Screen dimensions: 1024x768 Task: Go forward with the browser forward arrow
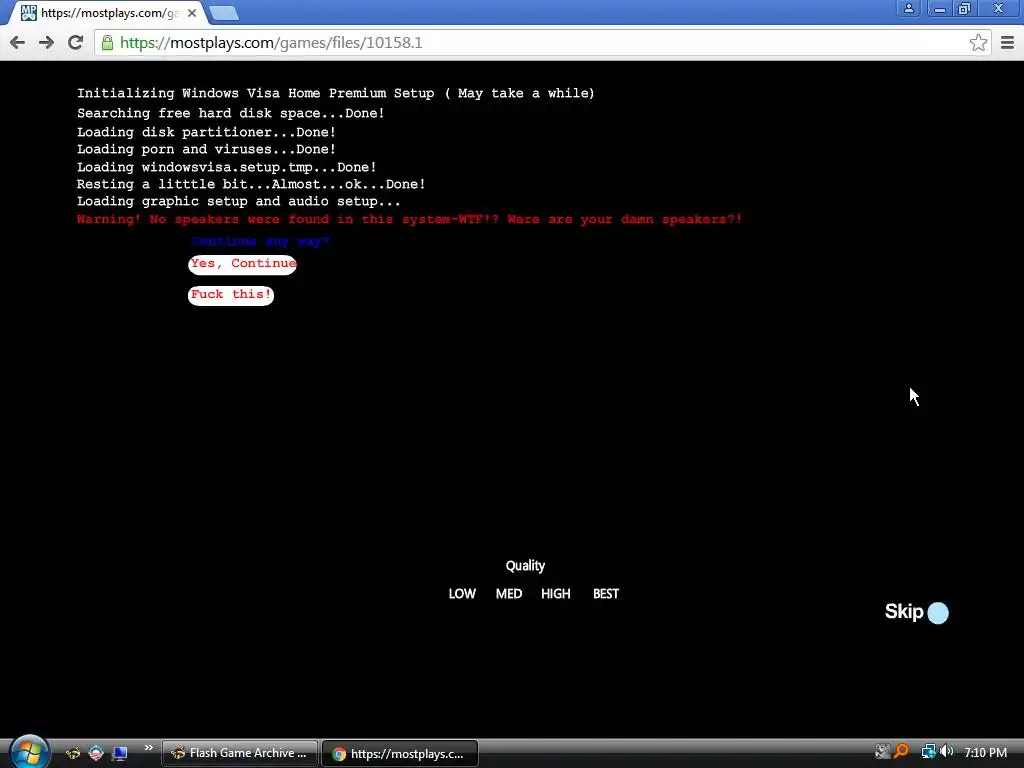click(x=46, y=43)
